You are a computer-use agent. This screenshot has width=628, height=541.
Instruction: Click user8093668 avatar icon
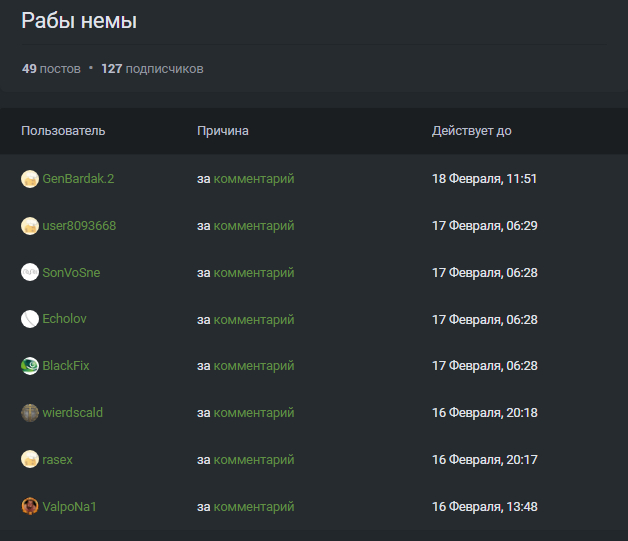pyautogui.click(x=29, y=226)
